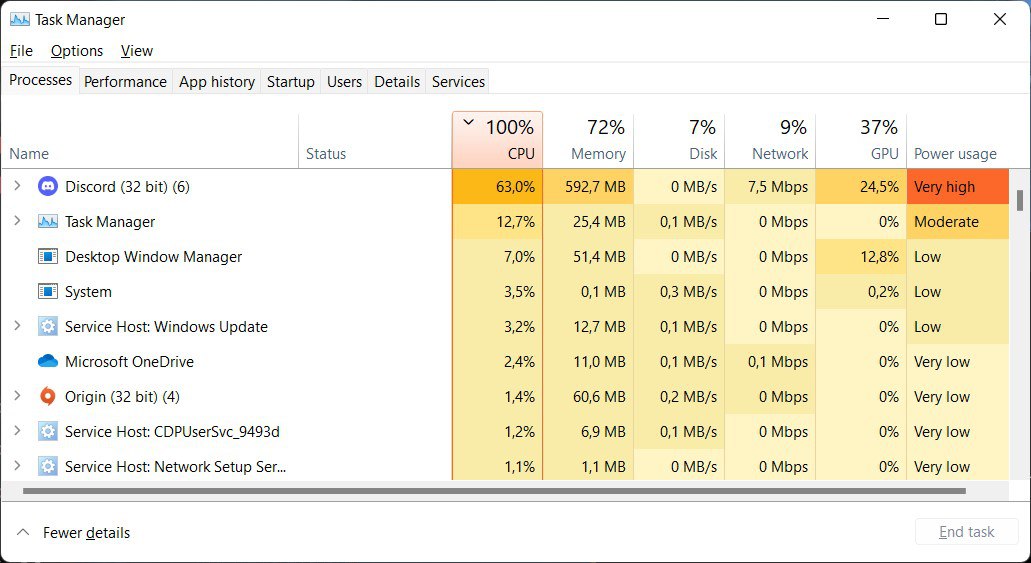Click Desktop Window Manager's 12,8% GPU cell

tap(860, 257)
